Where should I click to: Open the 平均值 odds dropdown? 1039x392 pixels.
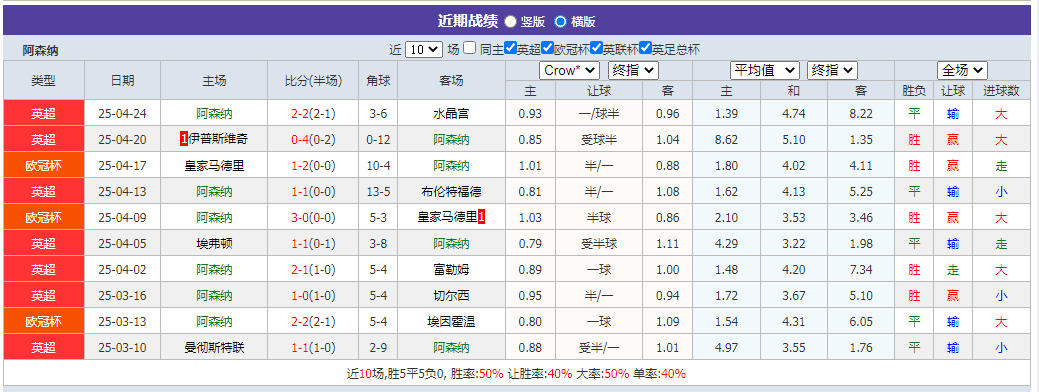tap(765, 70)
